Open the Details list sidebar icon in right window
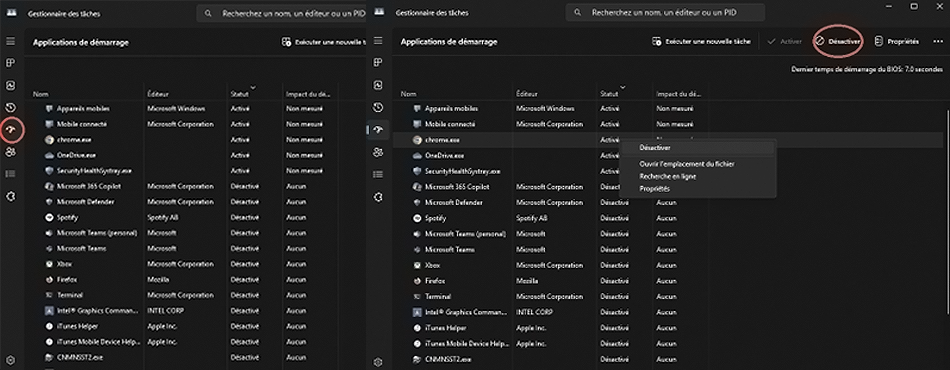The width and height of the screenshot is (950, 370). click(378, 174)
